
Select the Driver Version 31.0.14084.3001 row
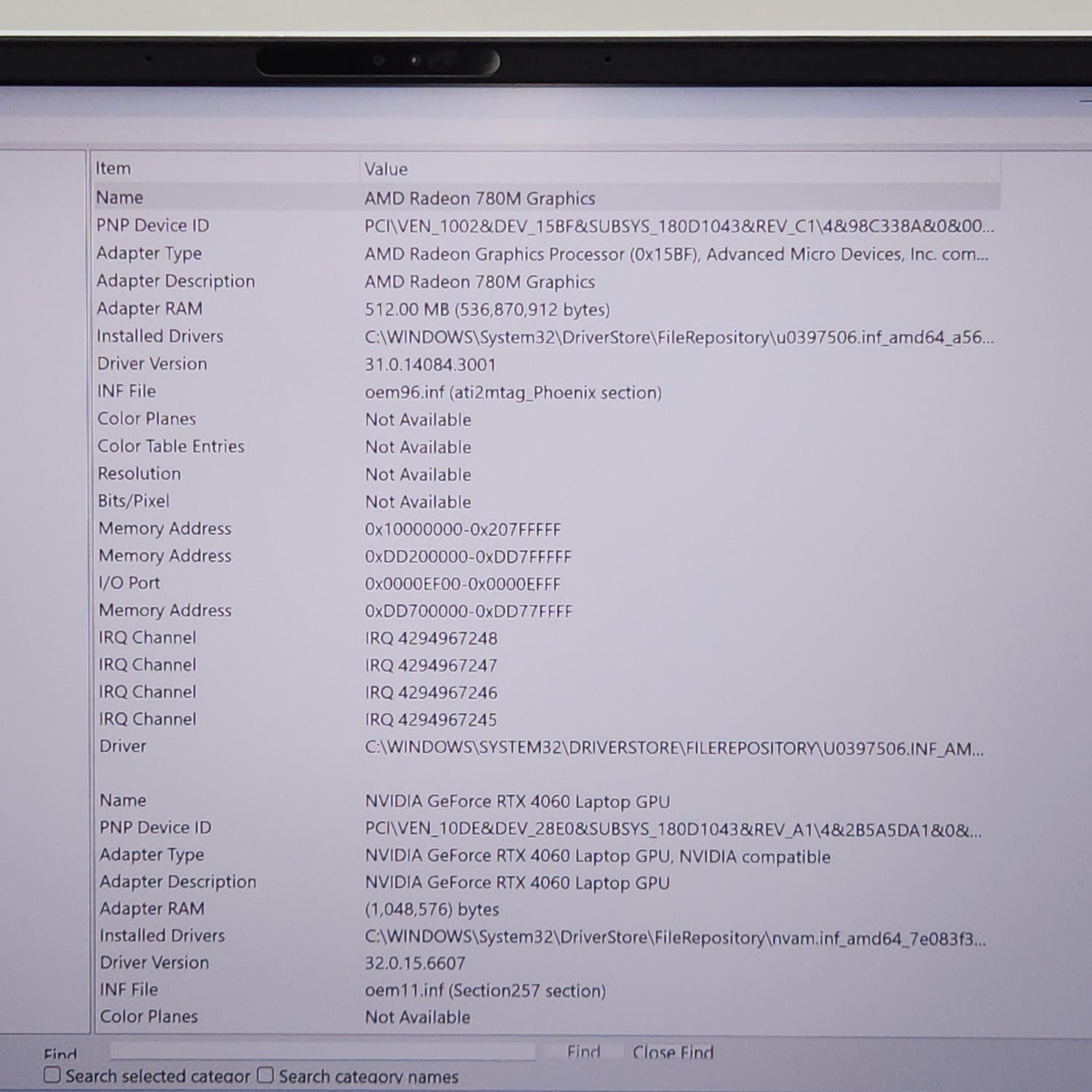[x=430, y=365]
